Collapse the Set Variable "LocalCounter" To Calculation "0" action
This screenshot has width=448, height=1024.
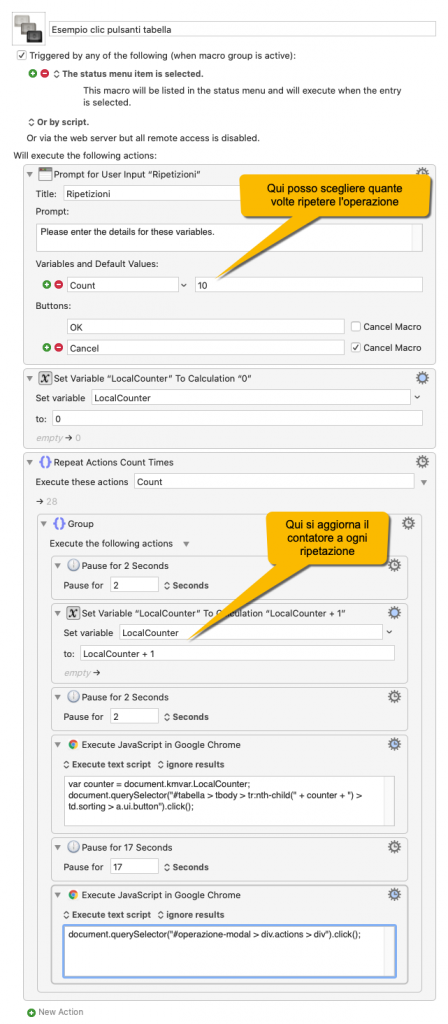coord(29,378)
